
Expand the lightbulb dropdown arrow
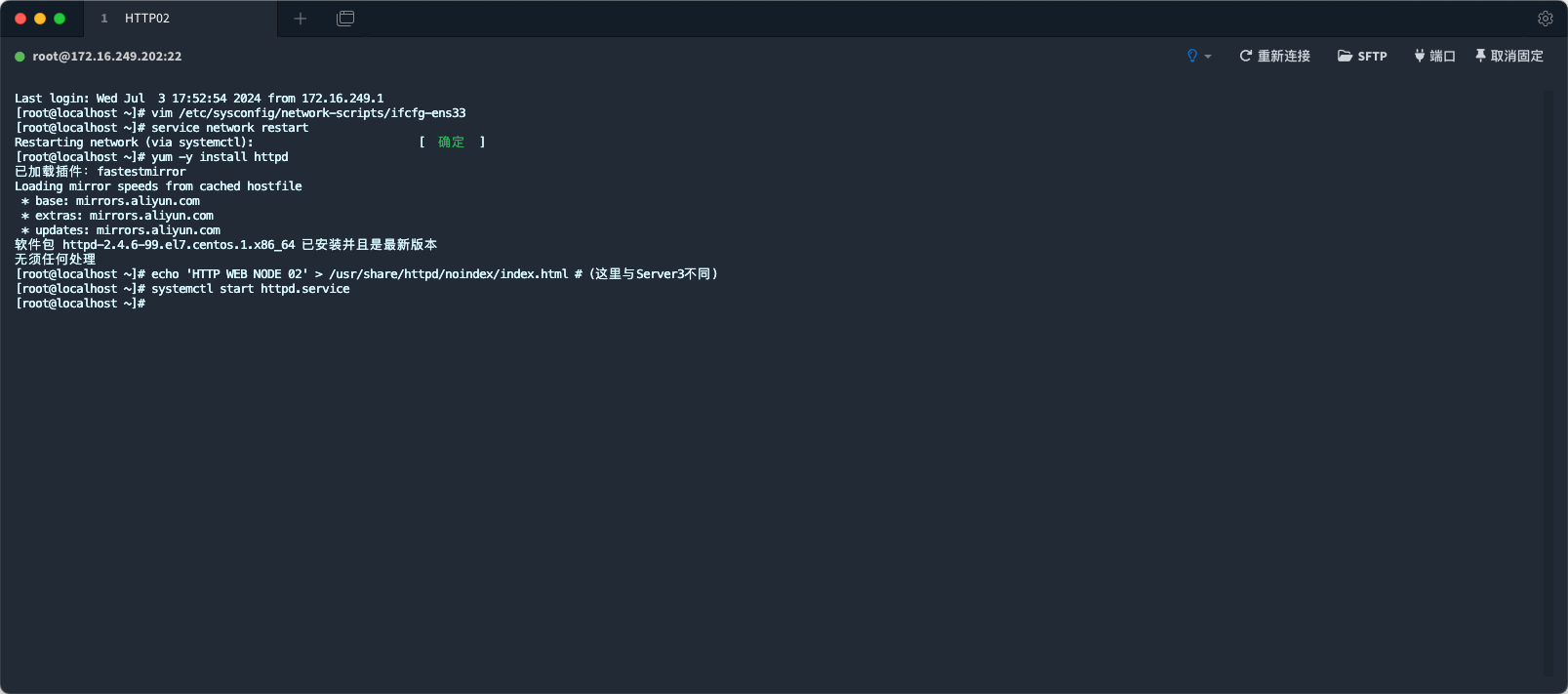(x=1208, y=57)
